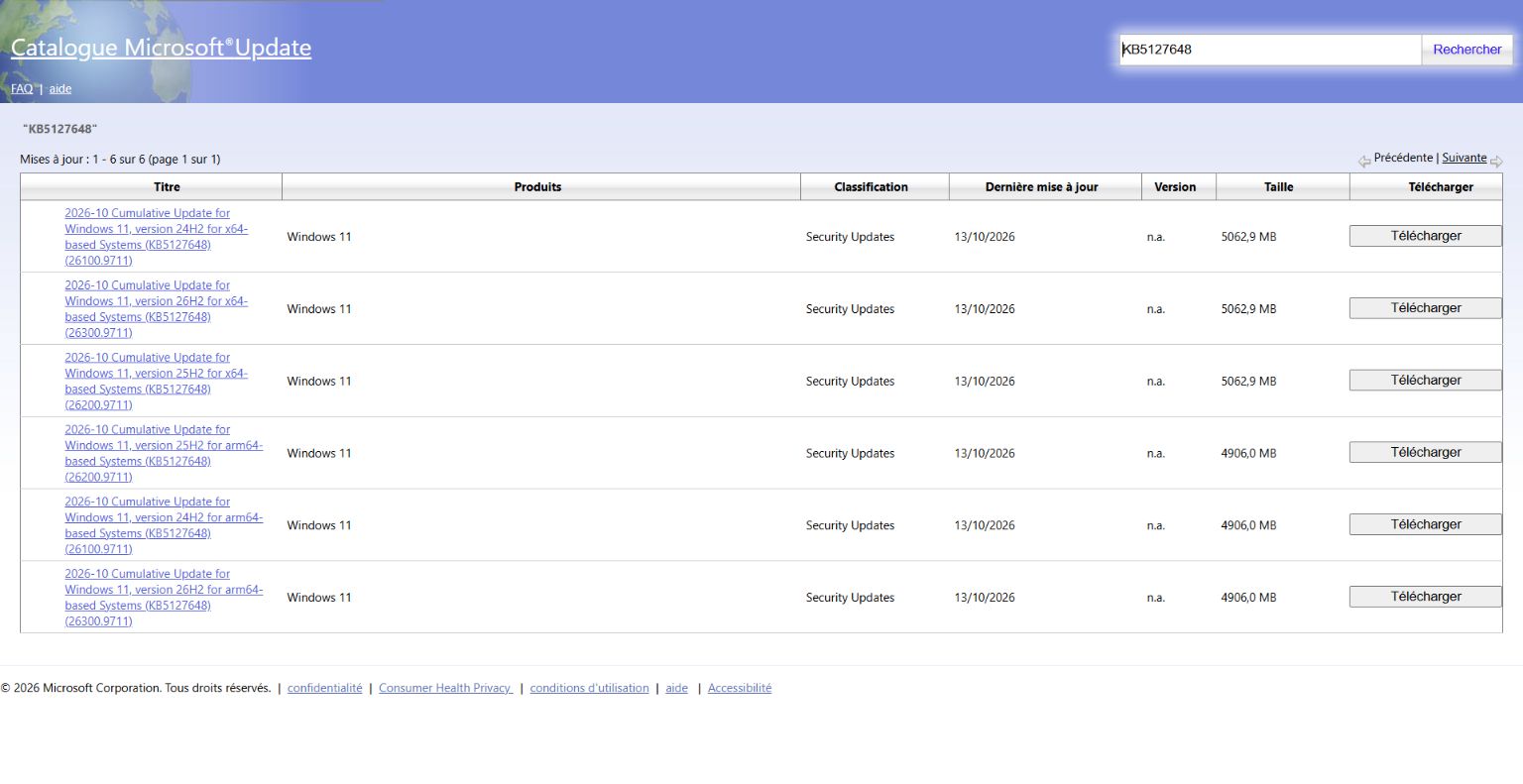Image resolution: width=1523 pixels, height=784 pixels.
Task: Download the 24H2 x64 update via Télécharger
Action: click(1426, 236)
